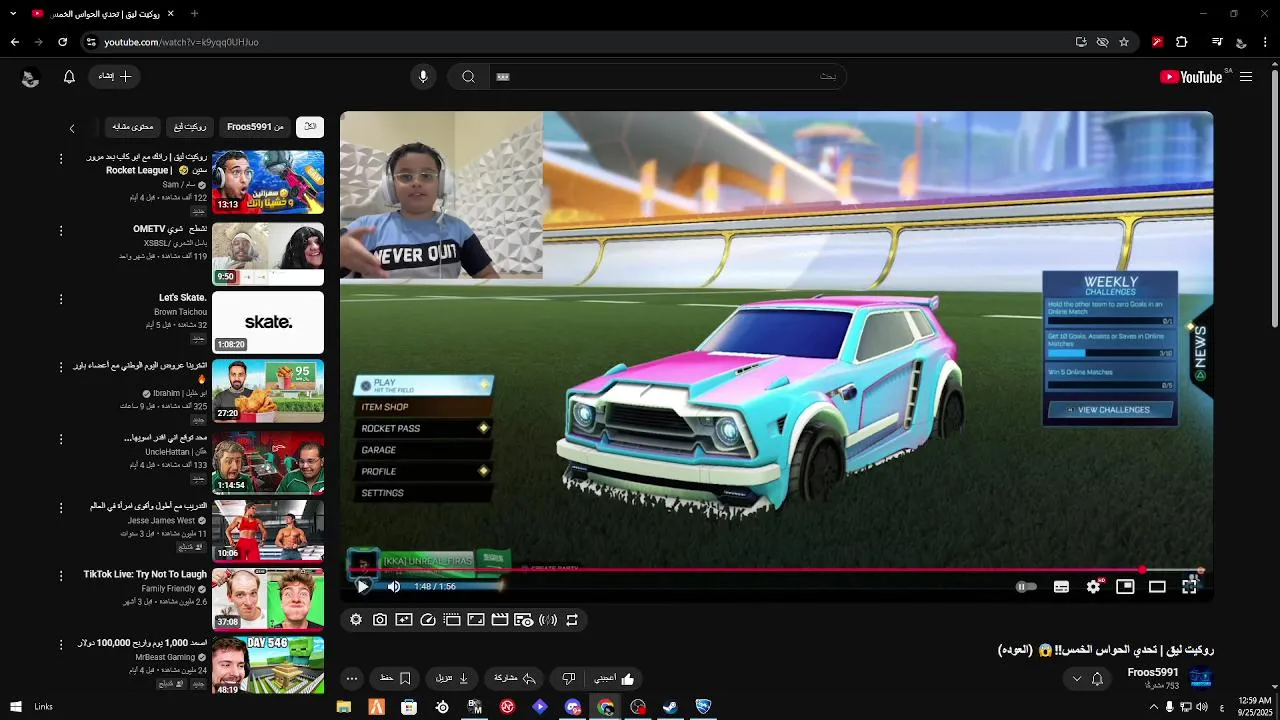1280x720 pixels.
Task: Open Rocket League taskbar icon
Action: (703, 707)
